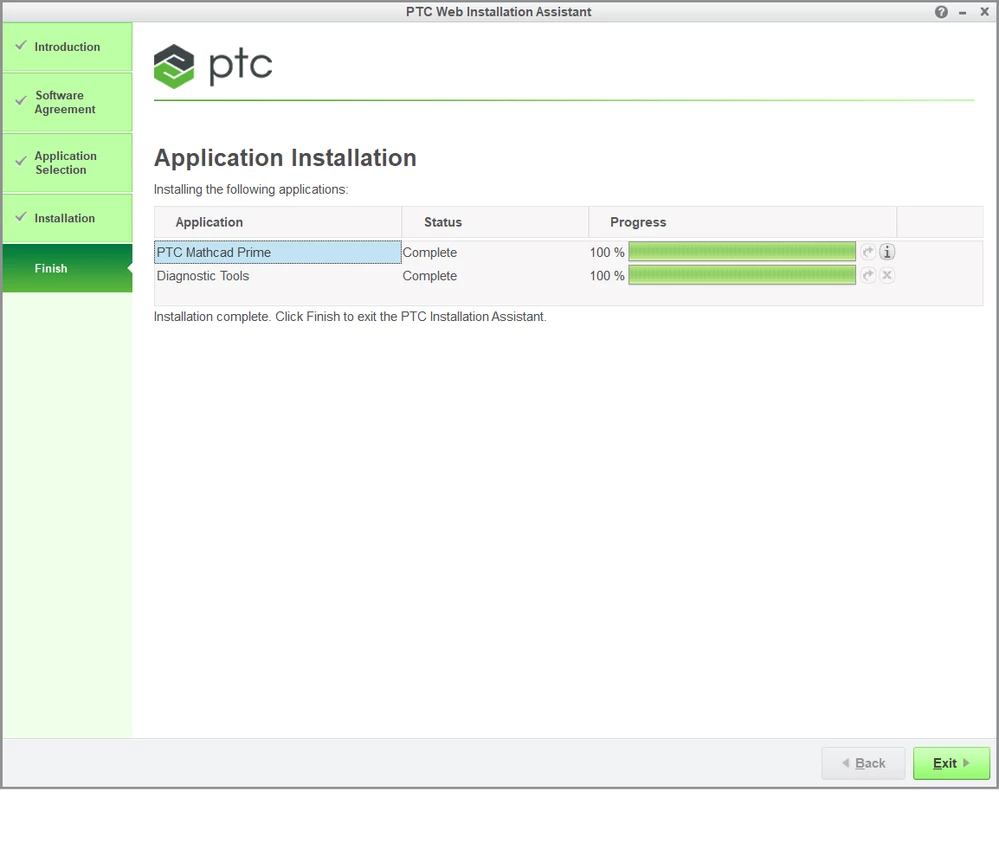The width and height of the screenshot is (999, 848).
Task: Select the Finish step in sidebar
Action: (x=68, y=268)
